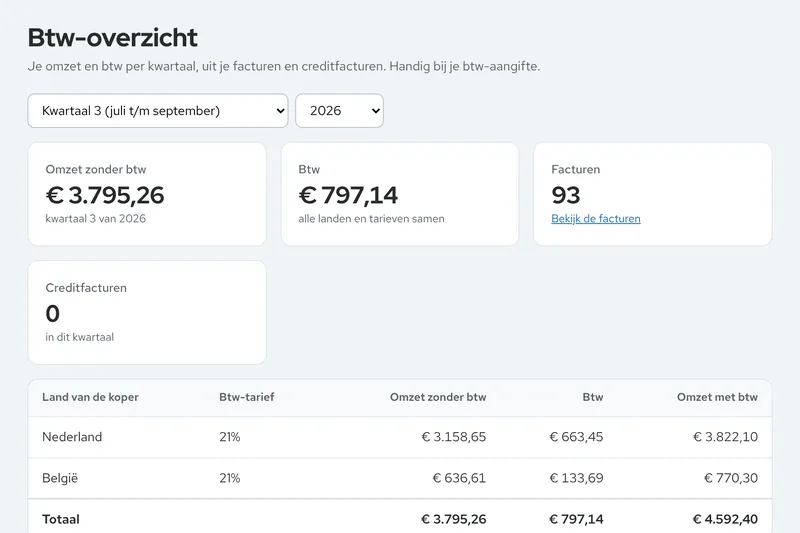Open the year dropdown showing 2026
This screenshot has height=533, width=800.
(x=339, y=111)
